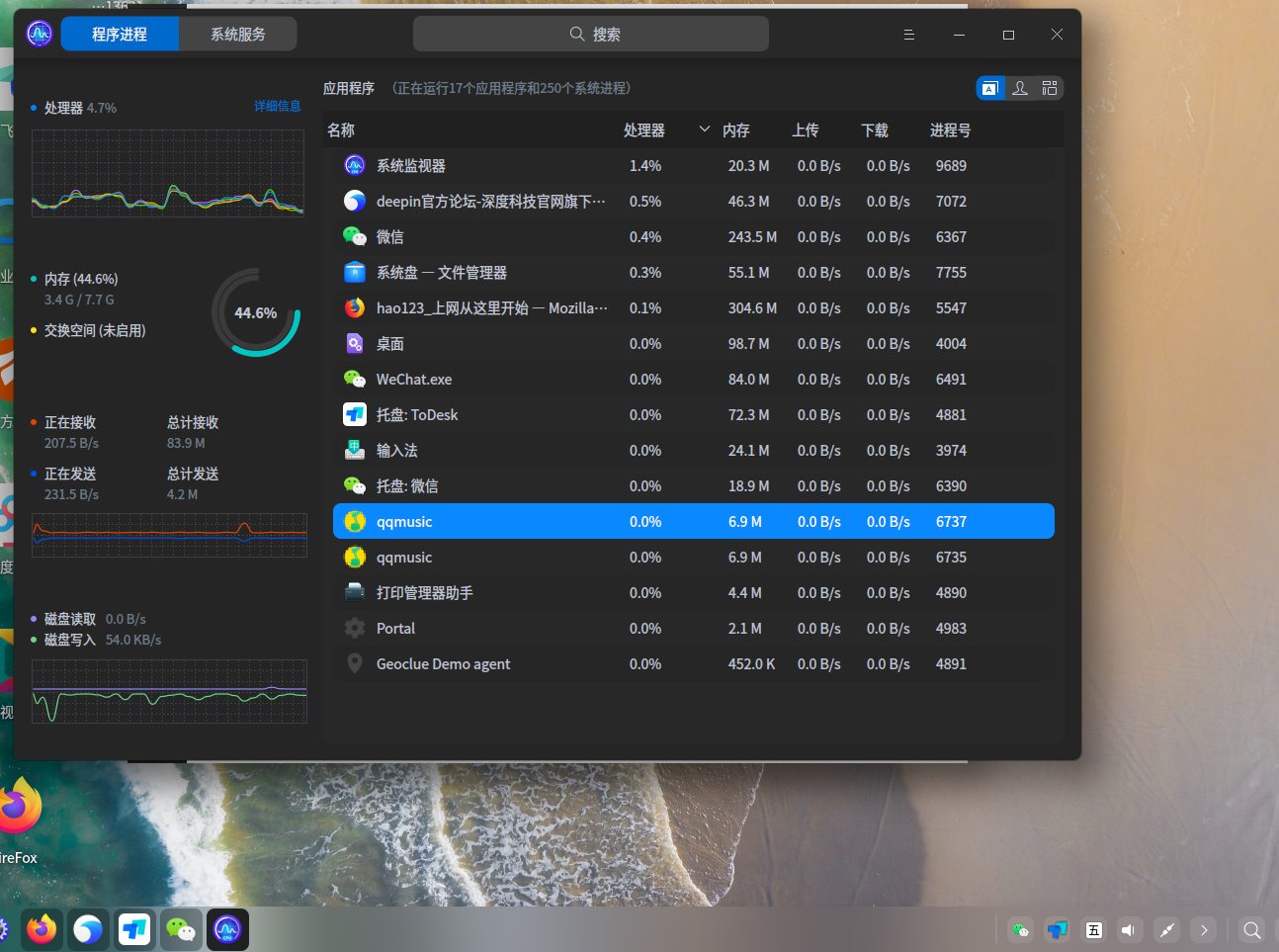The width and height of the screenshot is (1279, 952).
Task: Sort processes by the 名称 column header
Action: (x=341, y=130)
